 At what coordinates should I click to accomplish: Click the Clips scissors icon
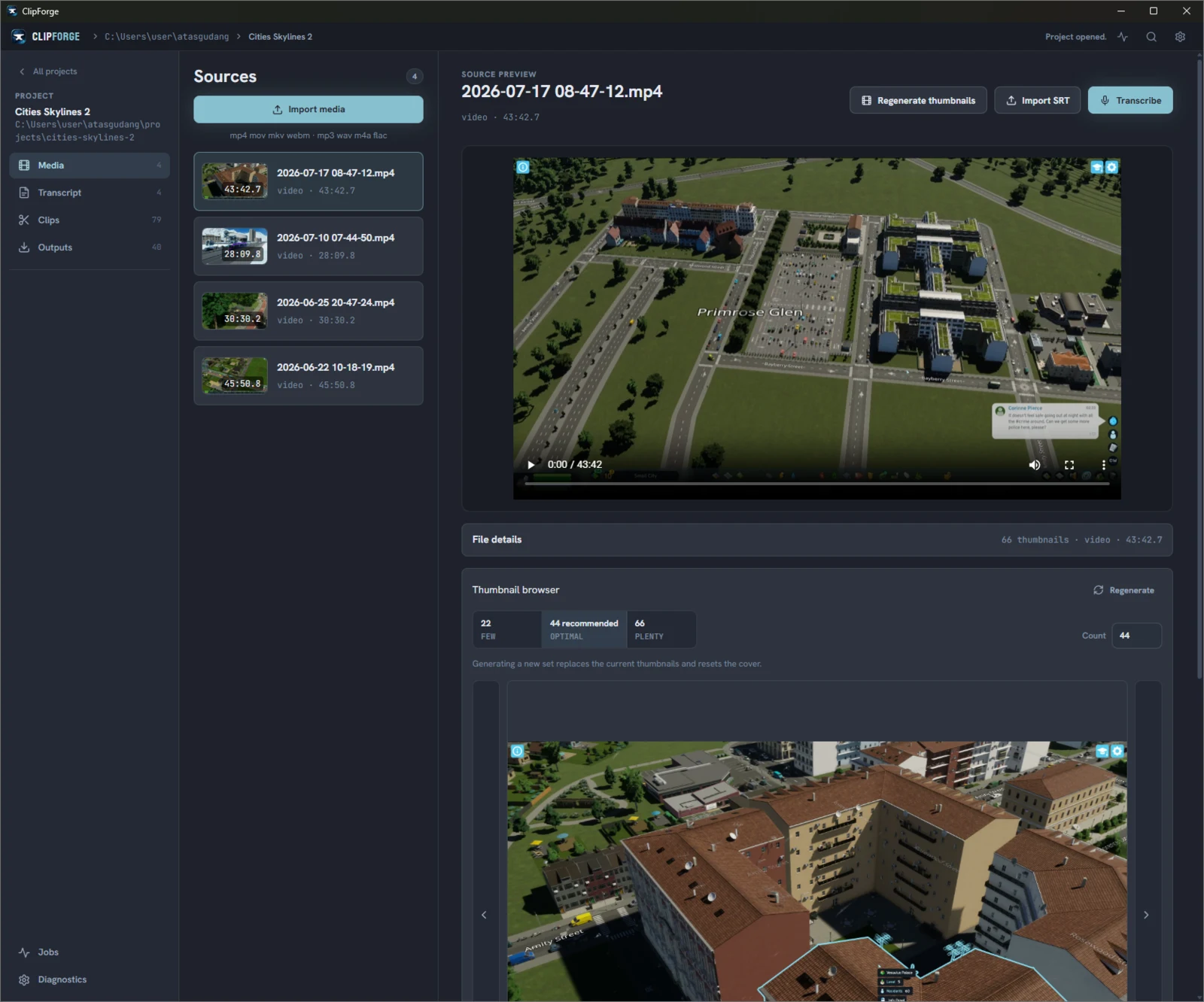(24, 220)
